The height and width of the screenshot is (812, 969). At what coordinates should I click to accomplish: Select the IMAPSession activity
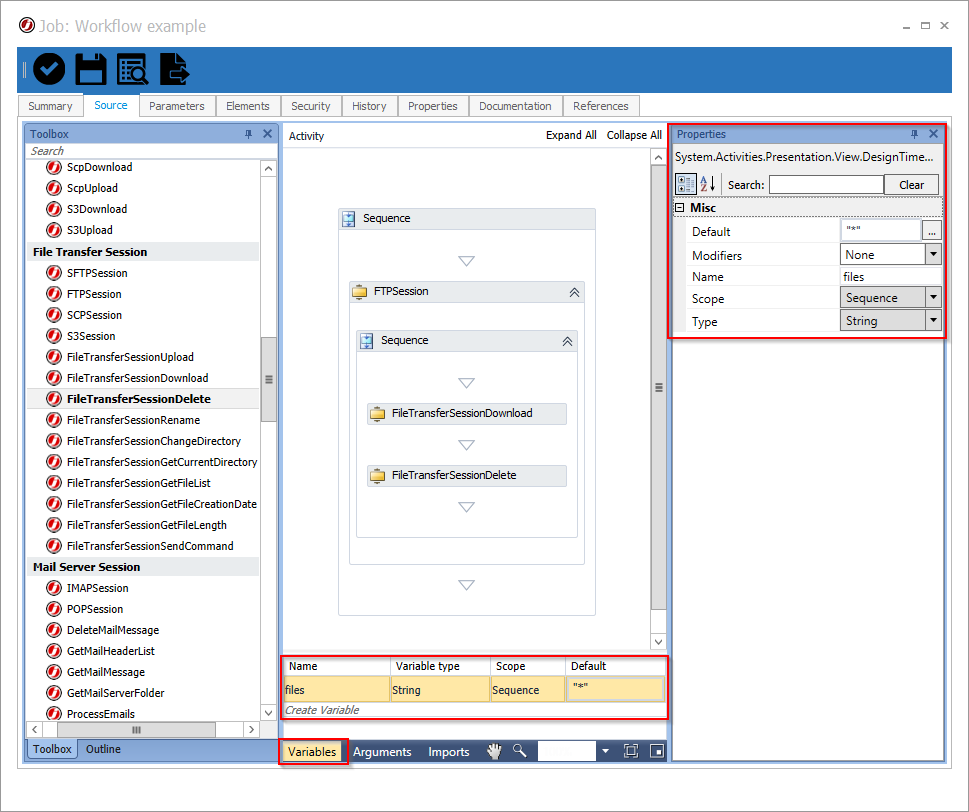coord(98,588)
